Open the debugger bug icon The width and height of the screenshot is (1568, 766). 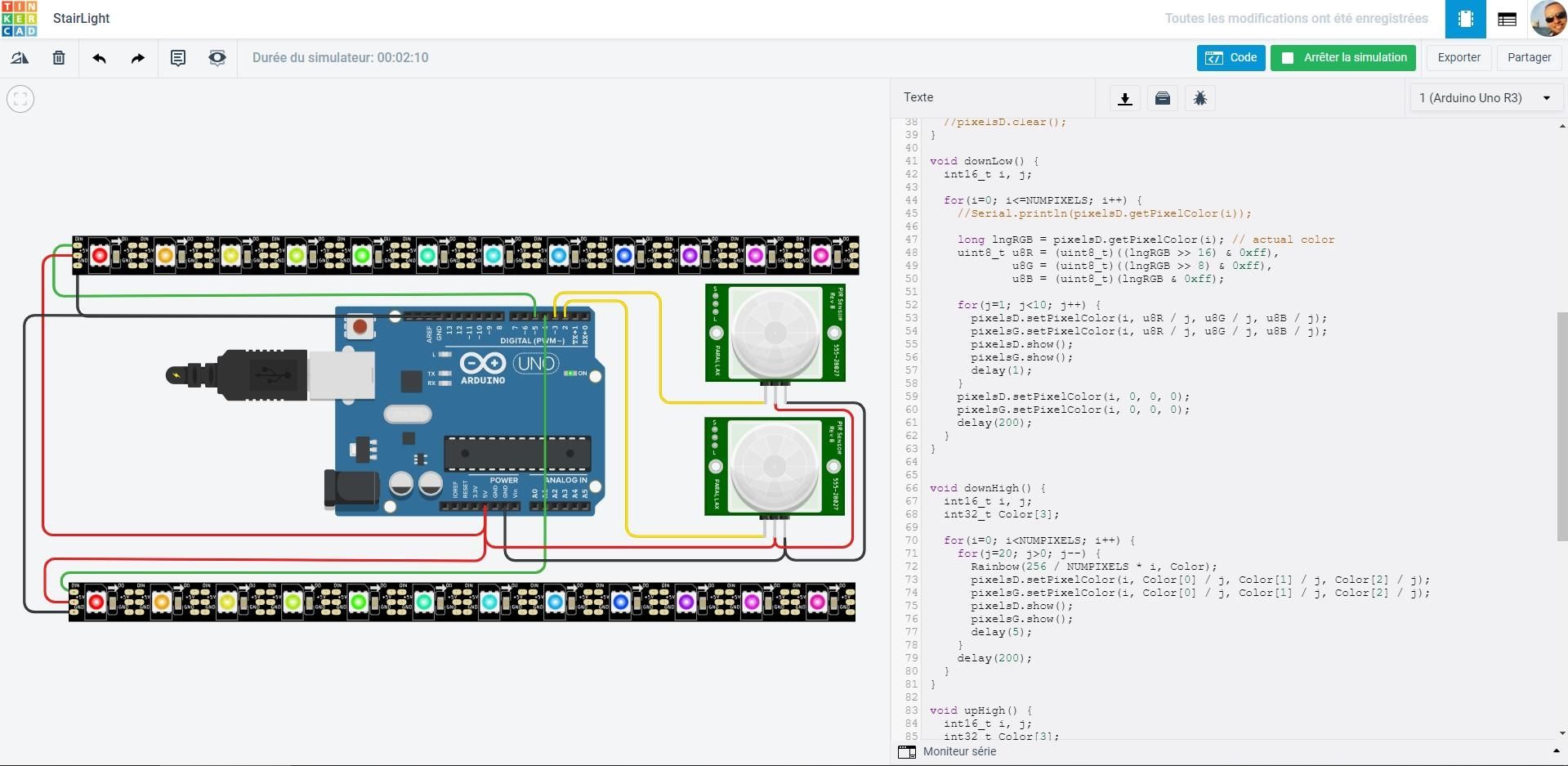[1200, 98]
